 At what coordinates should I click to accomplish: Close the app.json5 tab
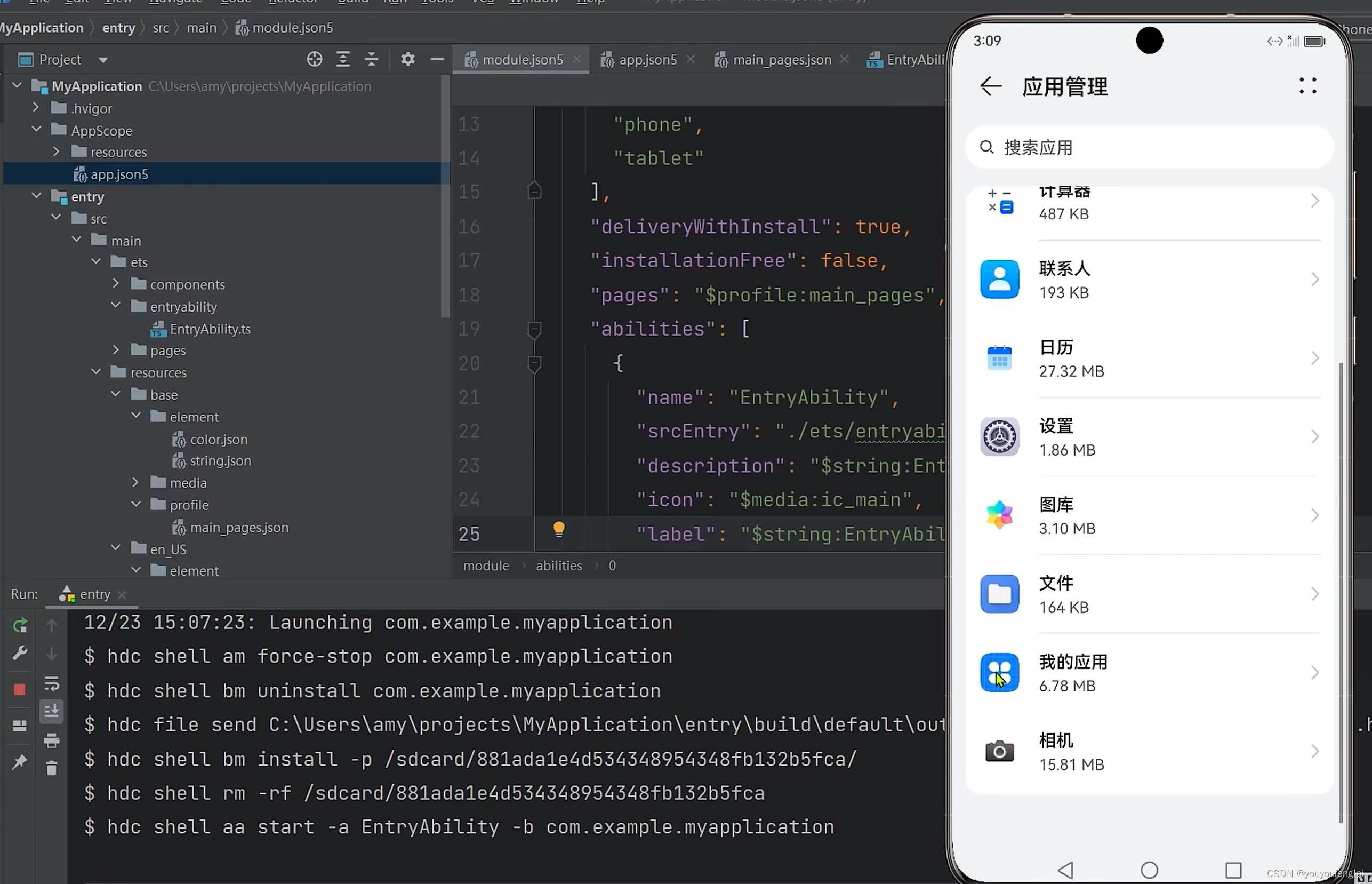coord(691,59)
